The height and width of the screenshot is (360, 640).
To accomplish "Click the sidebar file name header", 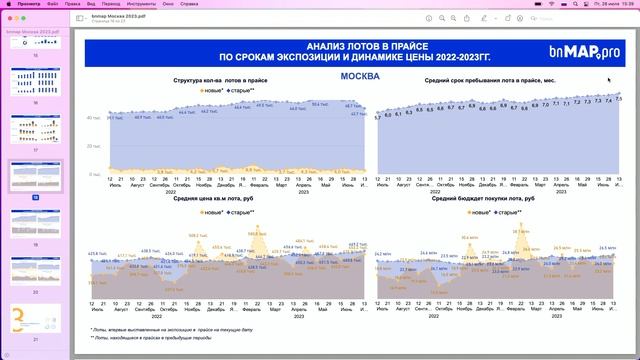I will [x=33, y=31].
